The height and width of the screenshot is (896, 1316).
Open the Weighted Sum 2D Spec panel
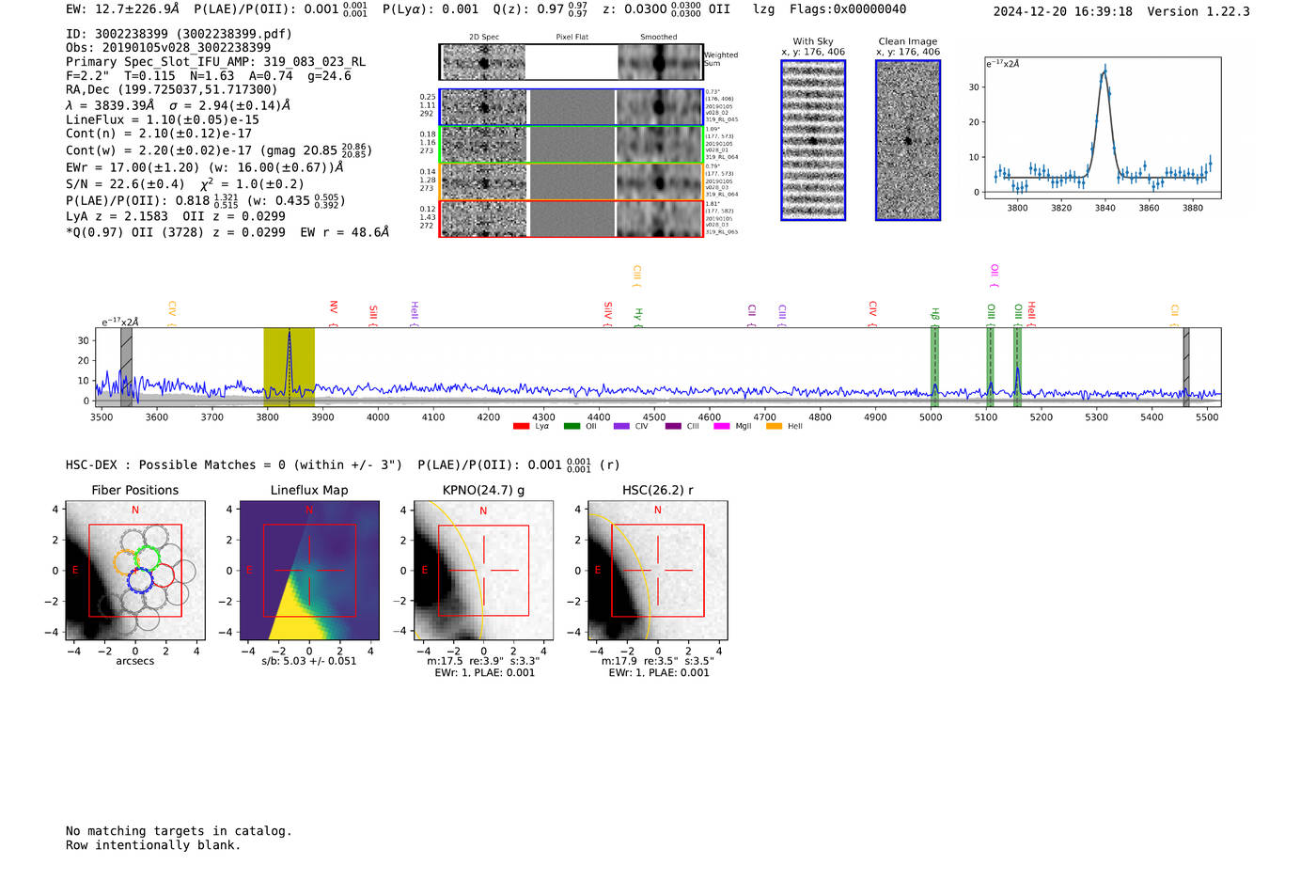(x=484, y=62)
